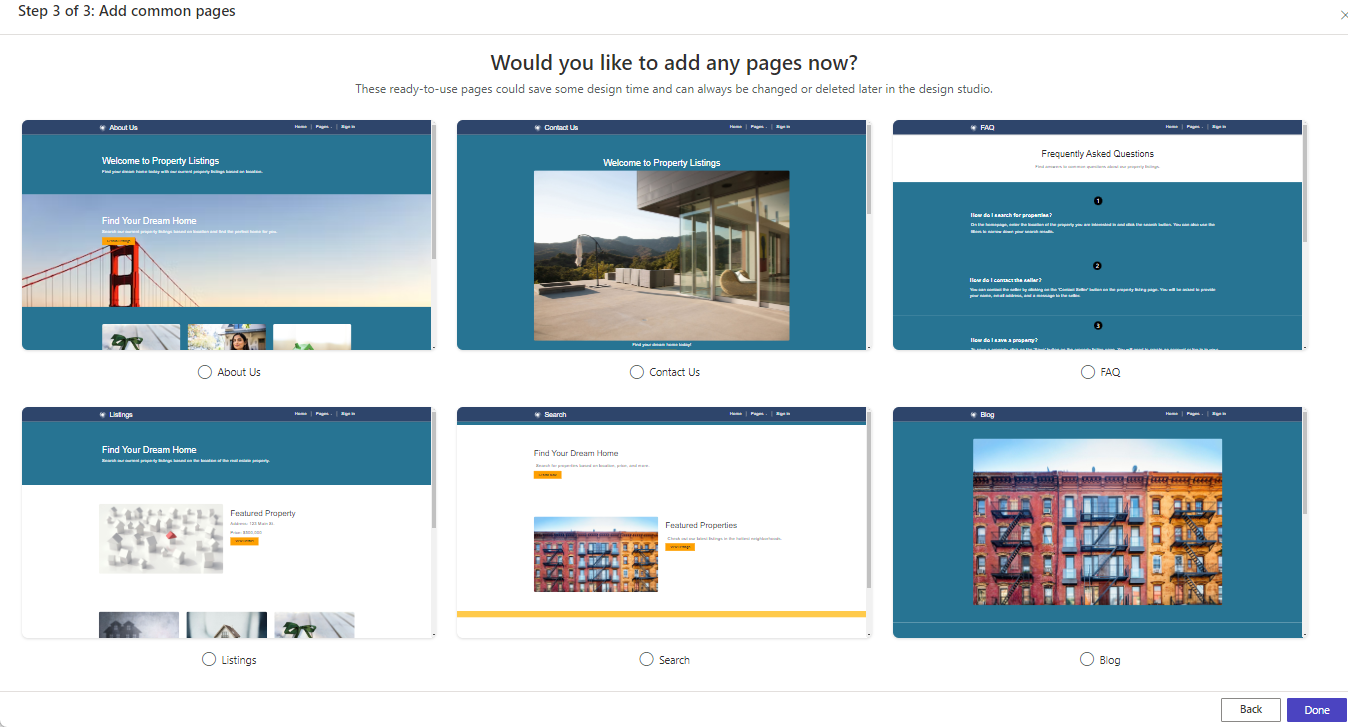
Task: Choose the FAQ page radio button
Action: [1088, 372]
